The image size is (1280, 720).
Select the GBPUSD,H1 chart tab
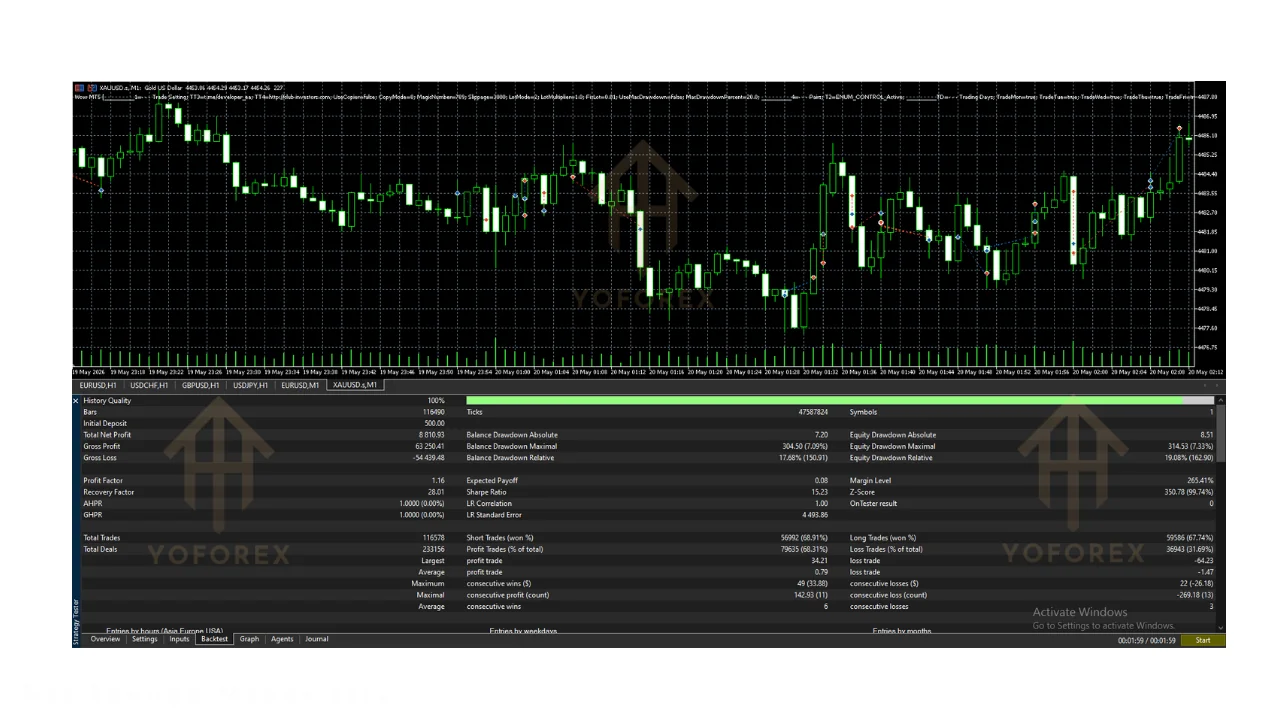(201, 385)
